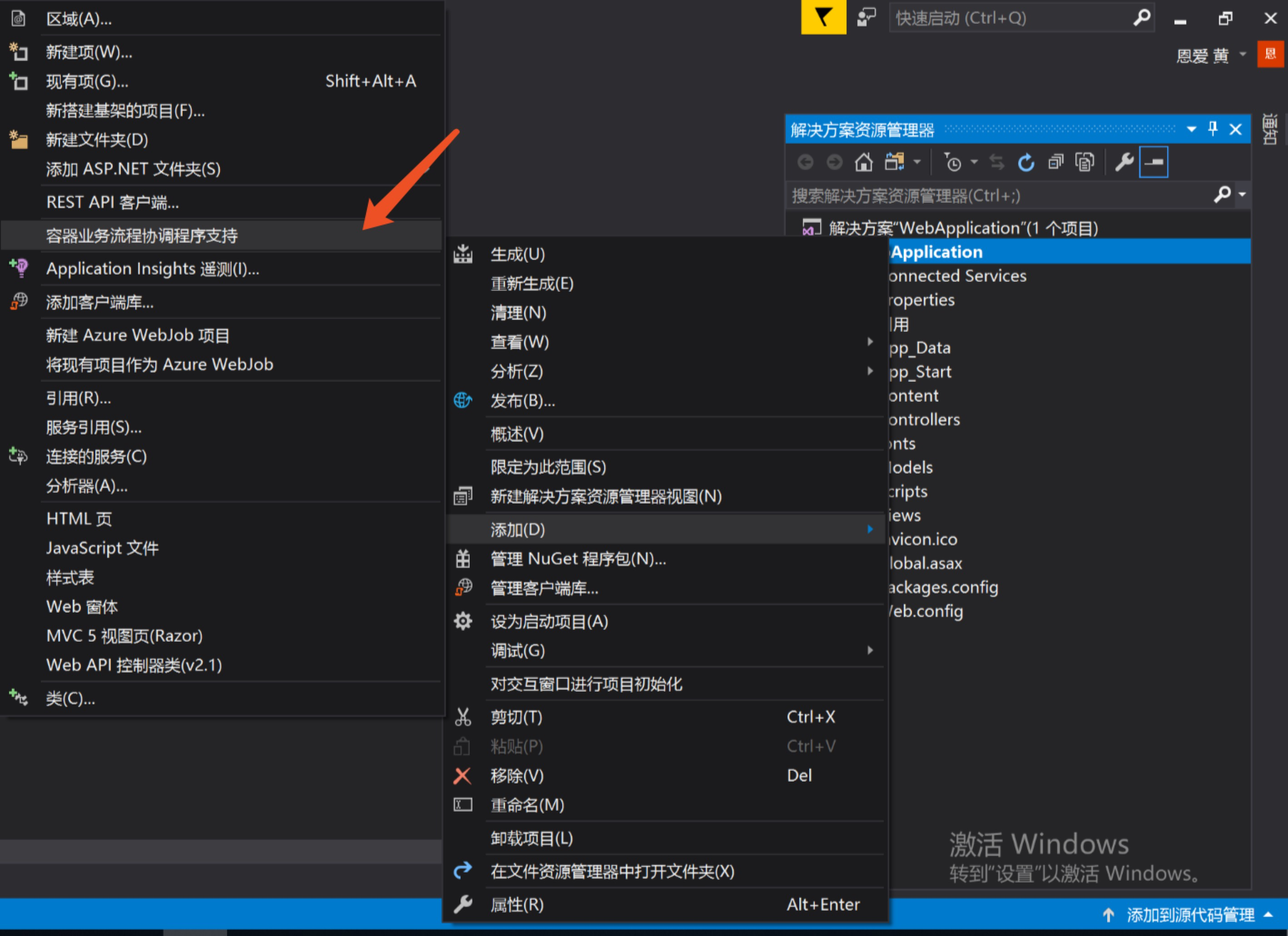Select the solution 'WebApplication' (1 个项目) node
Screen dimensions: 1288x936
tap(963, 229)
